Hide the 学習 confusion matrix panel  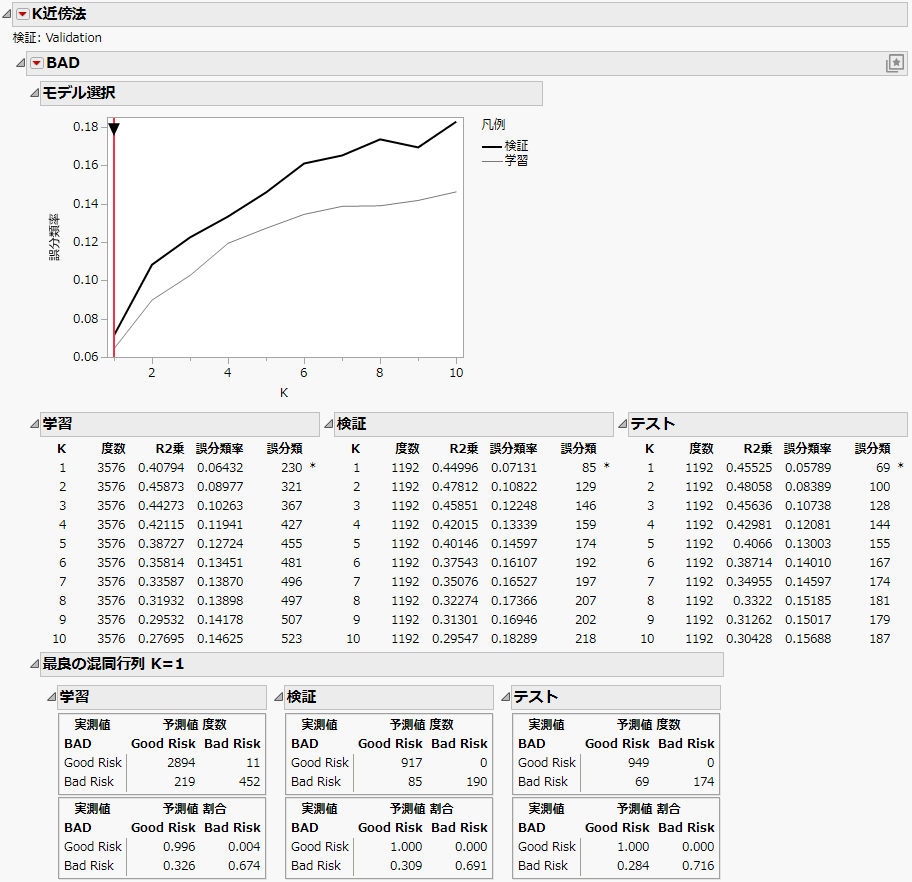click(50, 697)
